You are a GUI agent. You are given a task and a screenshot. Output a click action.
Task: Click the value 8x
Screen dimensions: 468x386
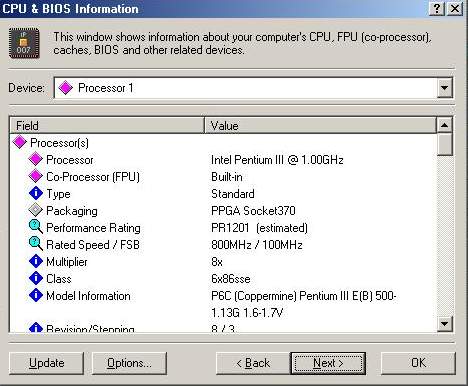click(x=217, y=262)
